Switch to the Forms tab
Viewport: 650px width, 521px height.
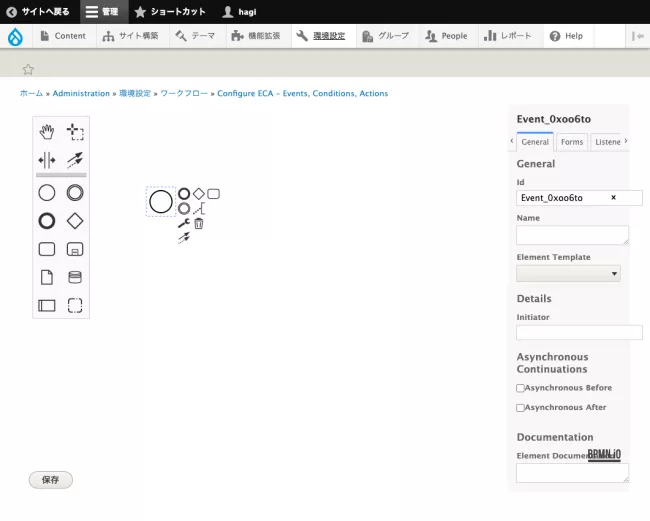572,142
